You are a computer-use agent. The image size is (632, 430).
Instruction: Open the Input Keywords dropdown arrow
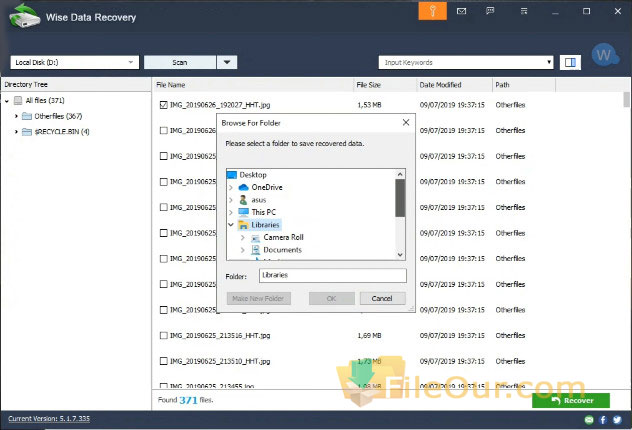coord(549,62)
